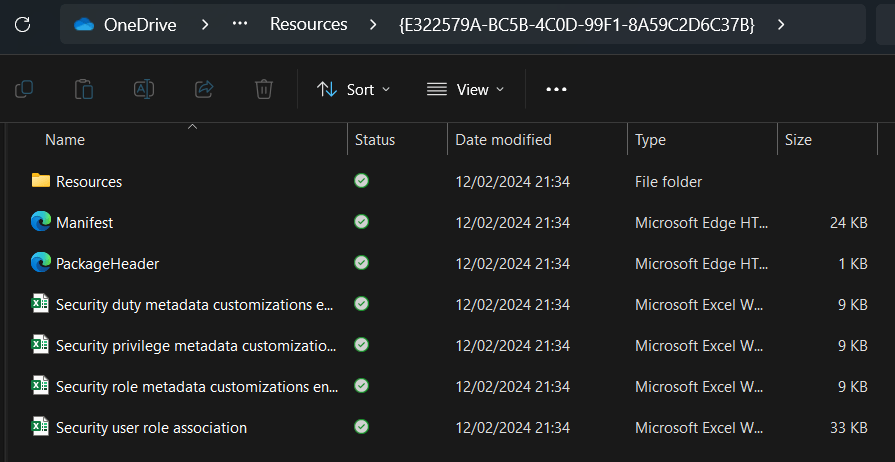Image resolution: width=895 pixels, height=462 pixels.
Task: Click the Refresh icon in address bar
Action: (22, 24)
